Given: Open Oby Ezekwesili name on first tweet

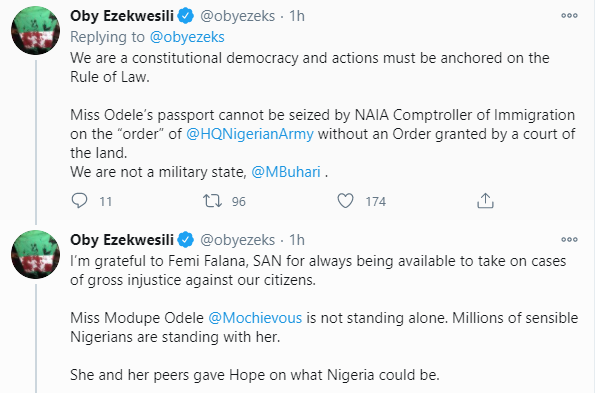Looking at the screenshot, I should click(122, 16).
